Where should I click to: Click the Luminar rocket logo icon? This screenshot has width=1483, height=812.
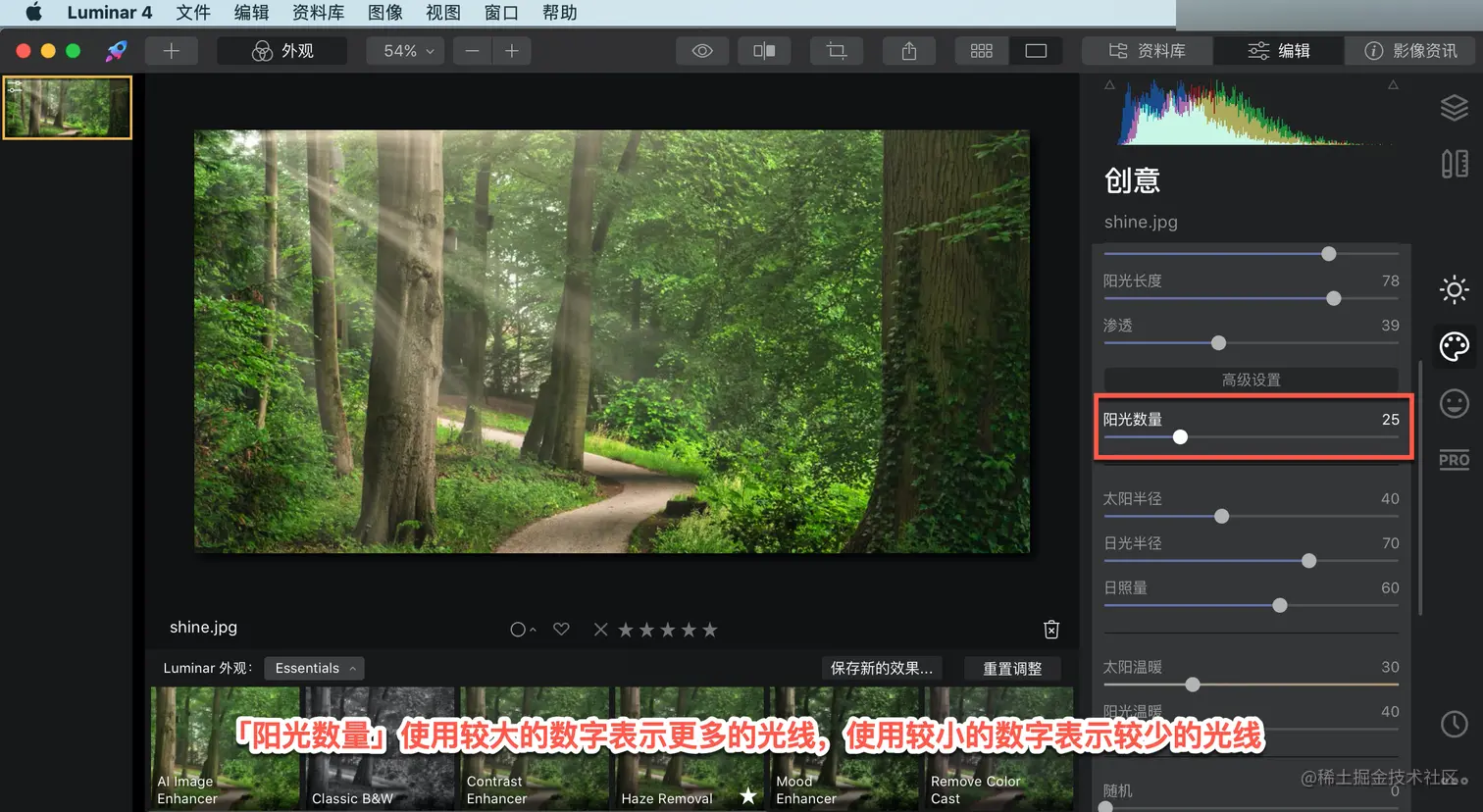point(117,51)
